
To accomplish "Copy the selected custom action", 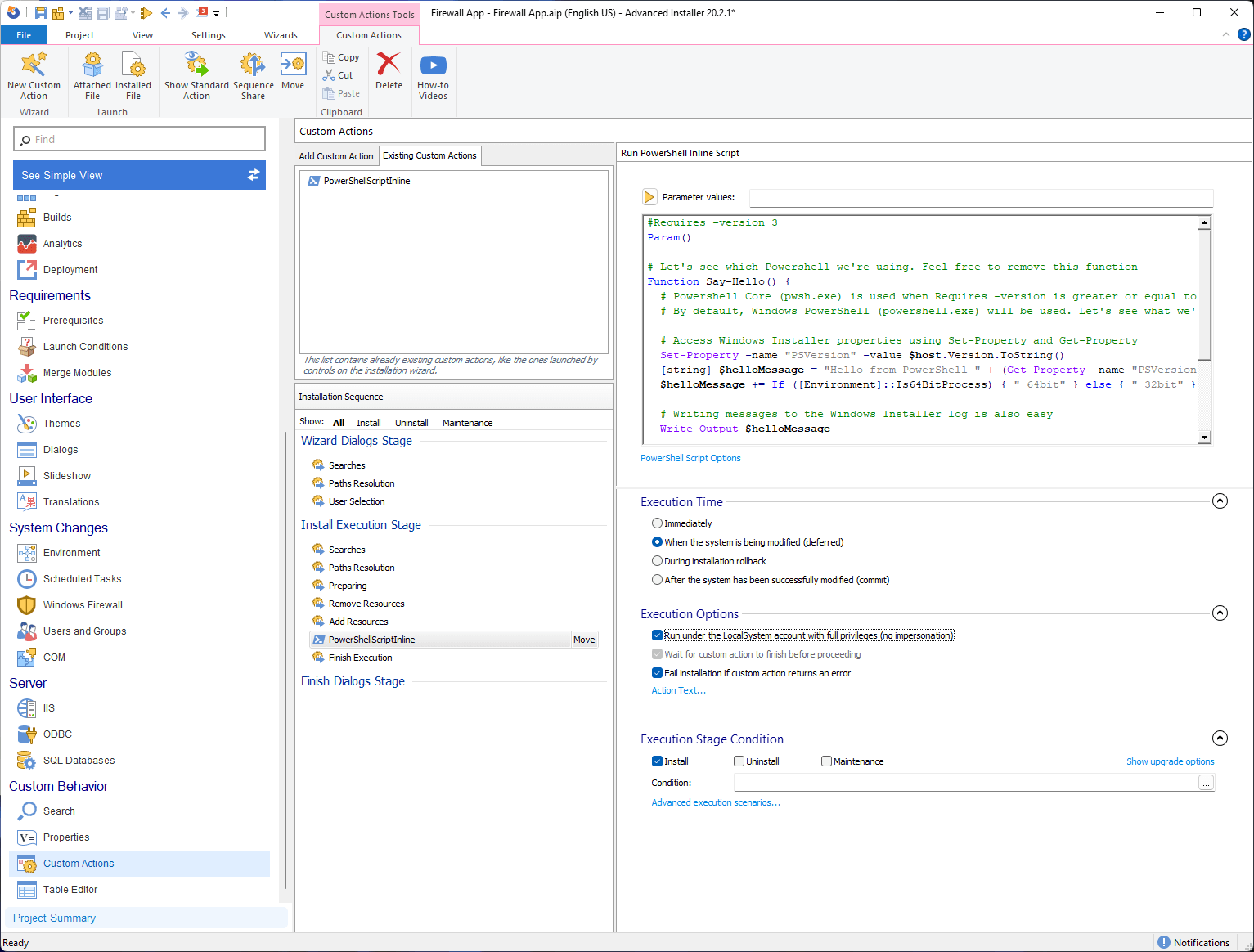I will (341, 57).
